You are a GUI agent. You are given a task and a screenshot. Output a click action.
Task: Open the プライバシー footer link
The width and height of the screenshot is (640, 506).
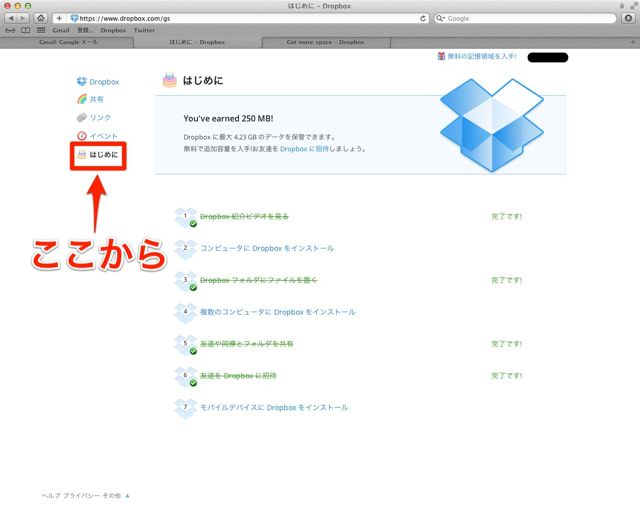click(x=81, y=496)
